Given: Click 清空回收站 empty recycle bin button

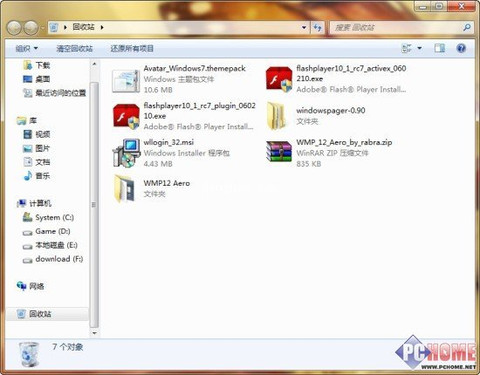Looking at the screenshot, I should pos(74,49).
